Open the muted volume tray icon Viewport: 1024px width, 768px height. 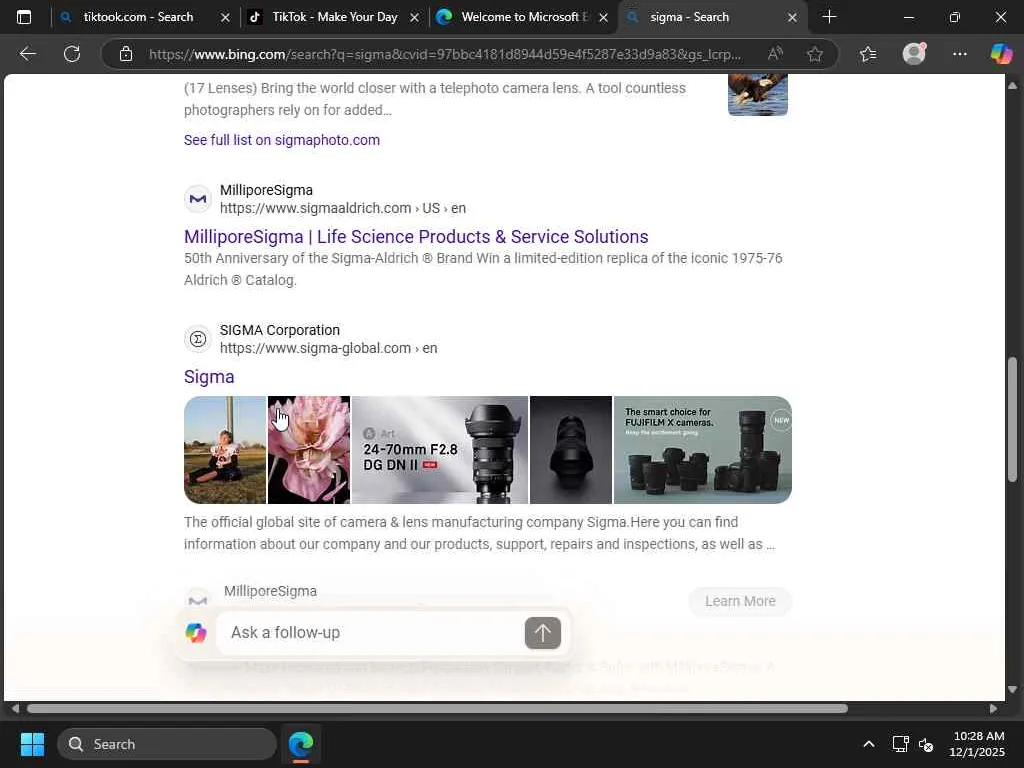tap(926, 744)
